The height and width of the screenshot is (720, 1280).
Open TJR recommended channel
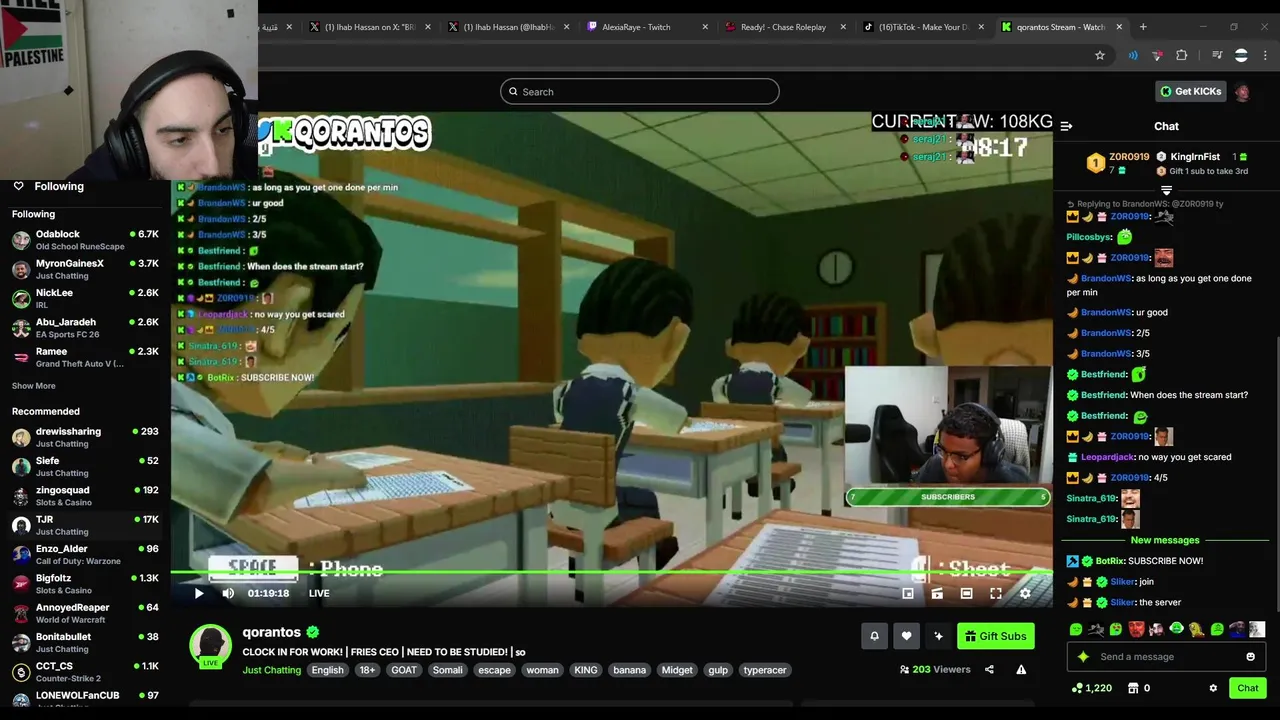coord(85,525)
